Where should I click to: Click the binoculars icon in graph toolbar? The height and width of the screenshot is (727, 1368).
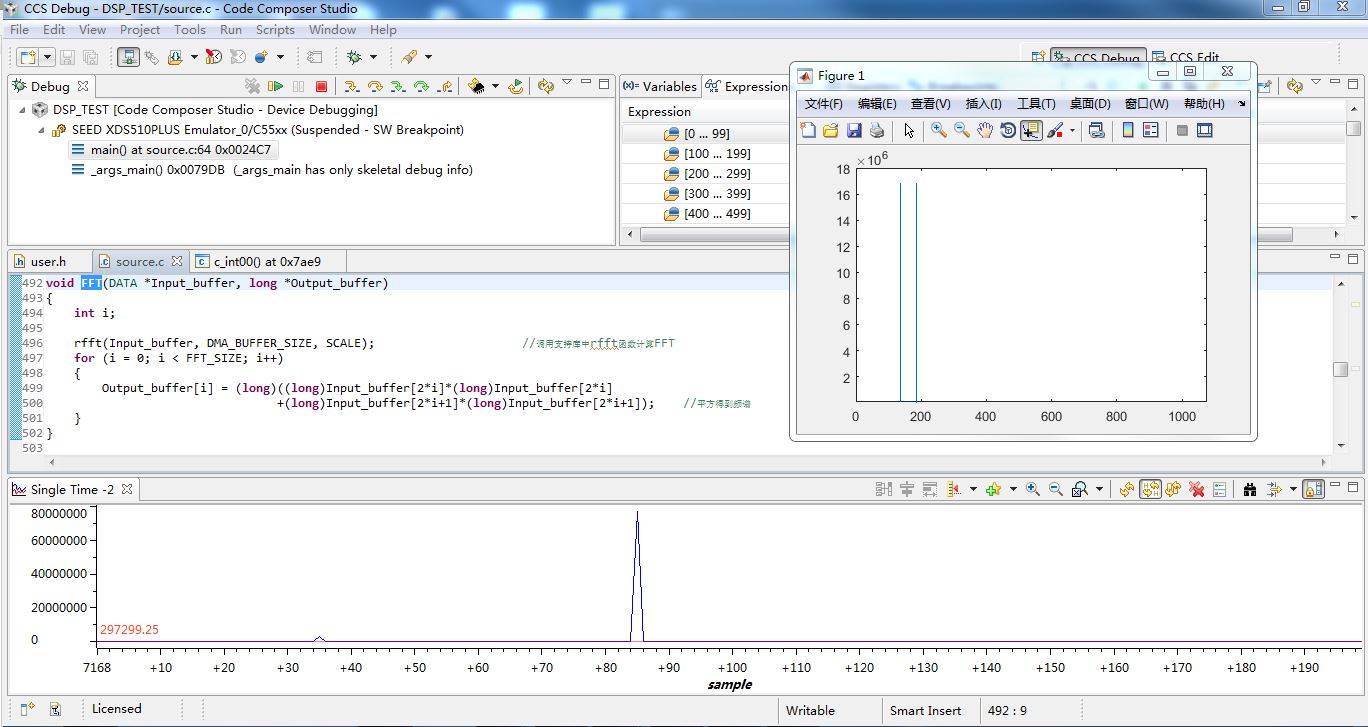[1250, 489]
